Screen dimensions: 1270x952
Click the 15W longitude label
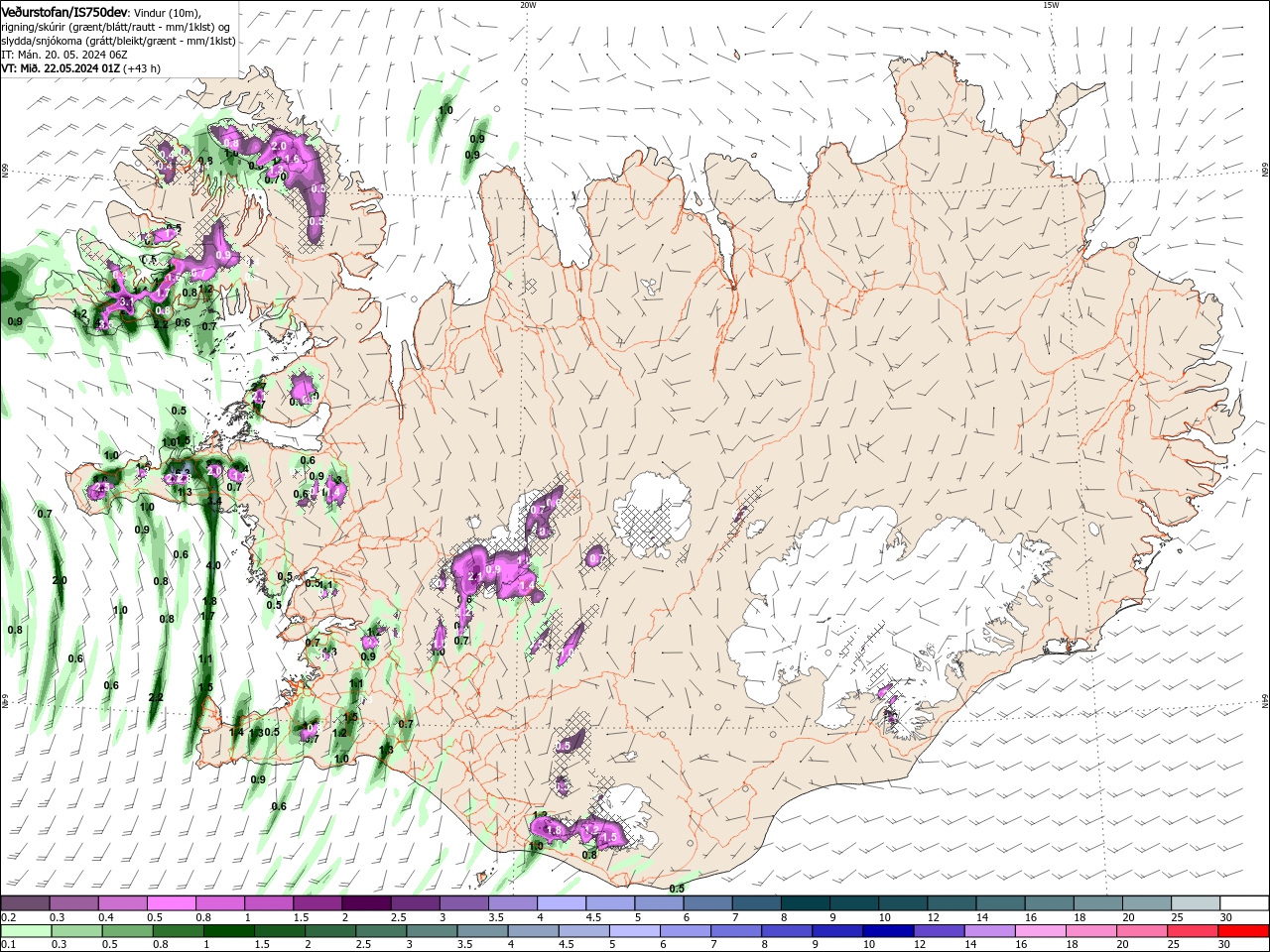pos(1051,5)
